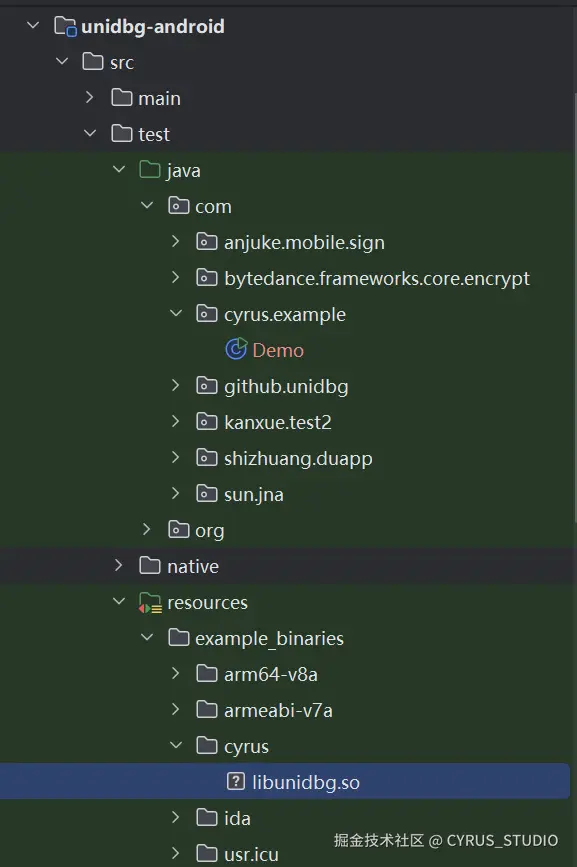Click the java test sources folder icon

click(150, 170)
